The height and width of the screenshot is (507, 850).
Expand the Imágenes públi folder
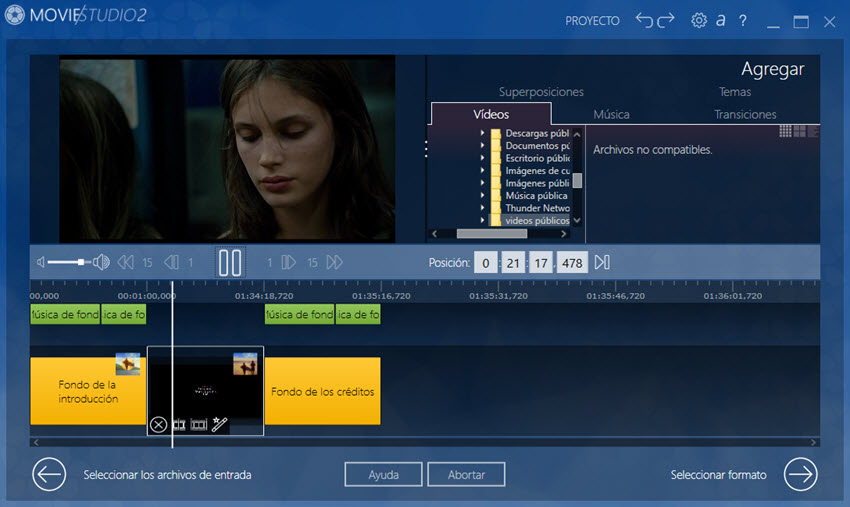click(482, 183)
